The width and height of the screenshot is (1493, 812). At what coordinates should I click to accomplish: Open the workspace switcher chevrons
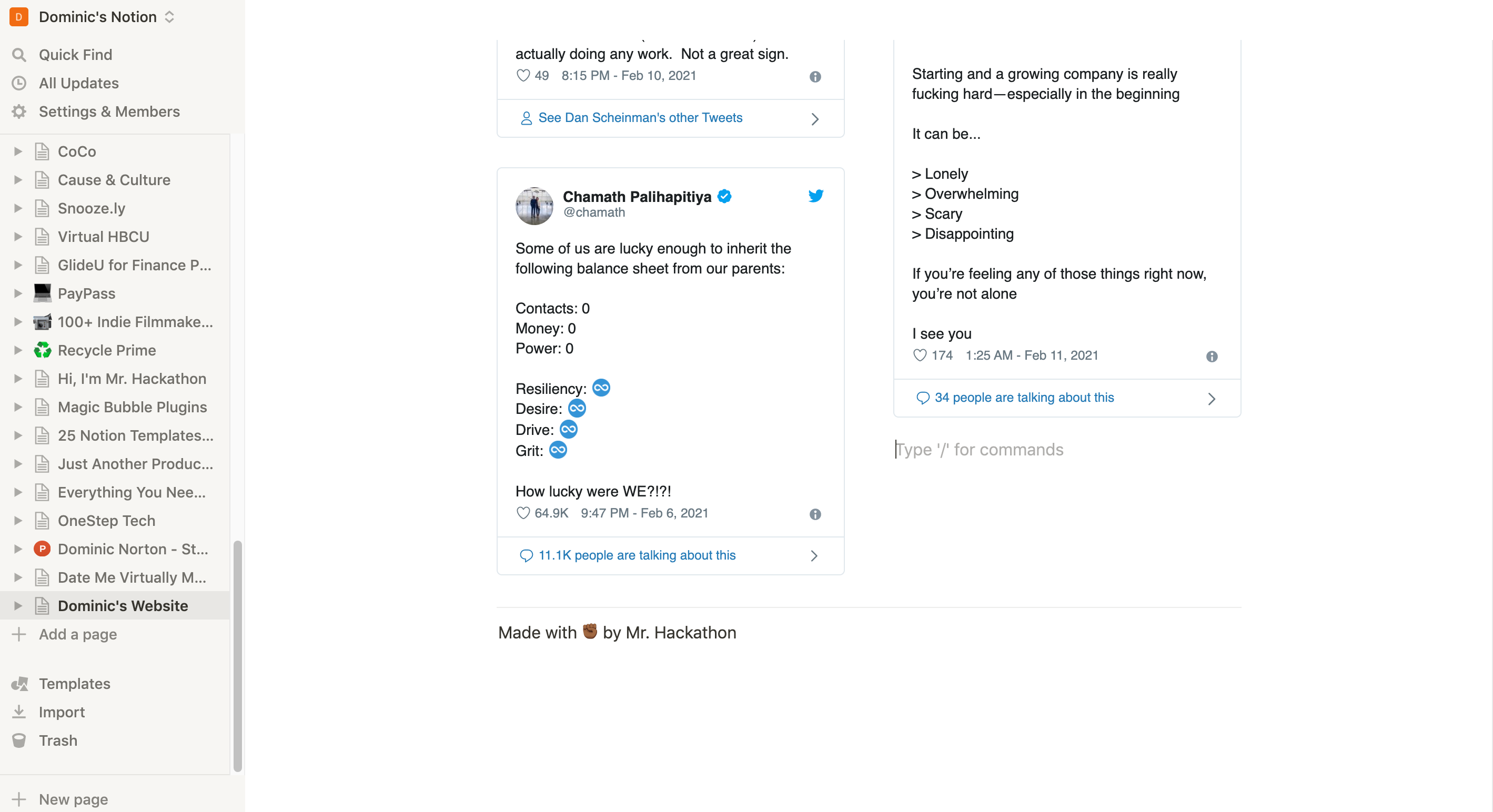tap(169, 17)
